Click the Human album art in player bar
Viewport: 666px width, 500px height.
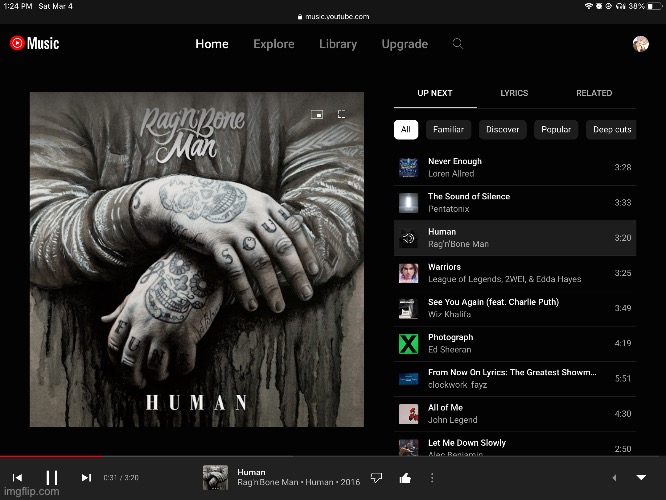(215, 477)
